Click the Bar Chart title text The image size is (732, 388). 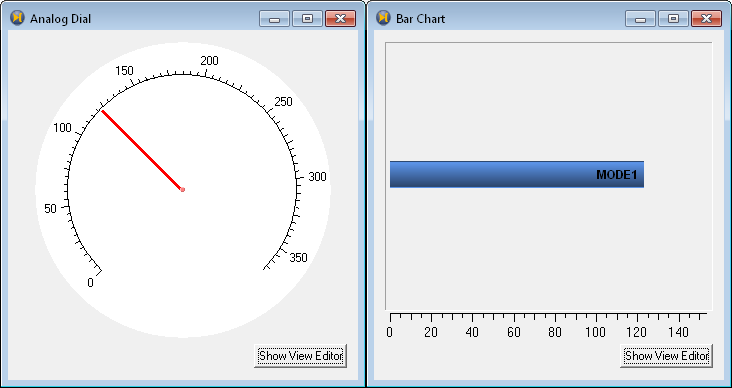tap(421, 19)
